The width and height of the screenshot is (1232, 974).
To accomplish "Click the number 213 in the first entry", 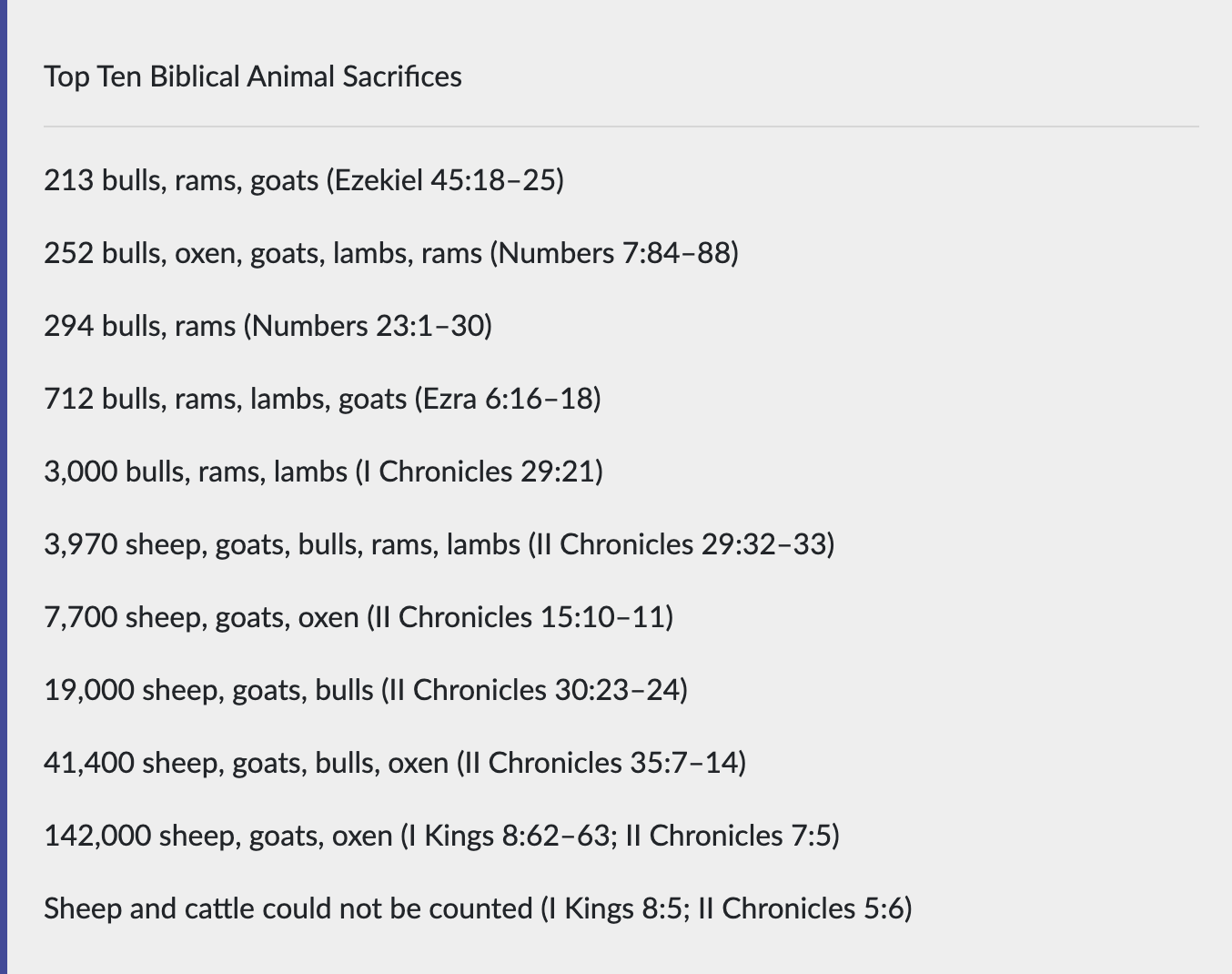I will [x=68, y=180].
